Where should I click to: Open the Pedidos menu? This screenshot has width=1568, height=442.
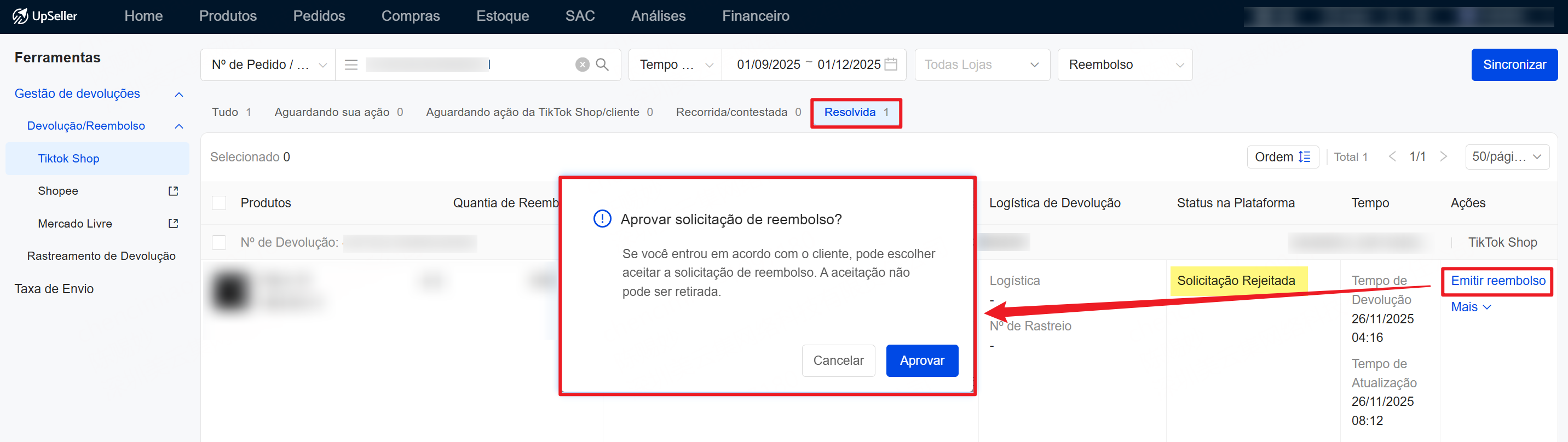pyautogui.click(x=319, y=16)
